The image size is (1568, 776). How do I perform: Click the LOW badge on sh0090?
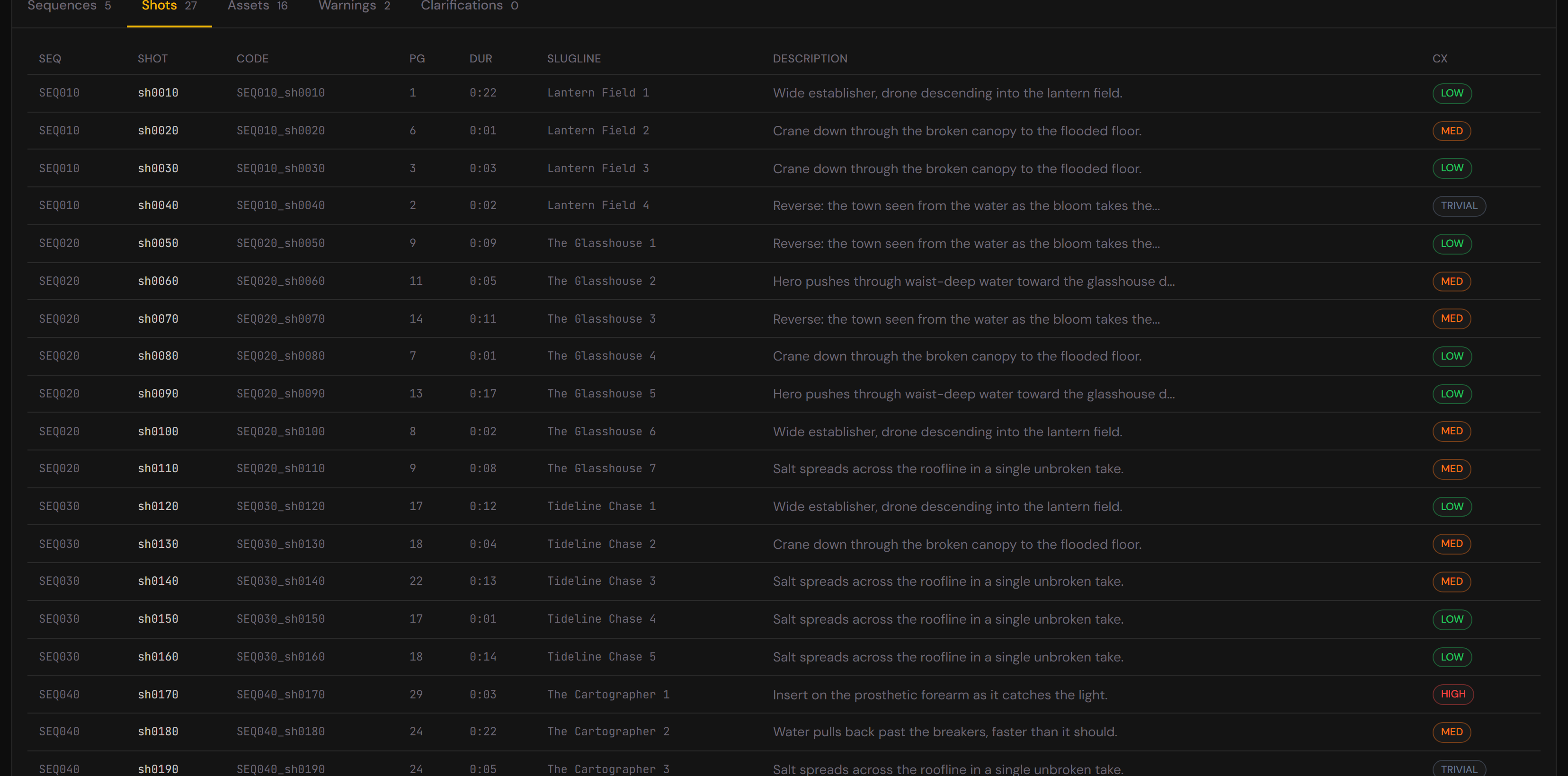[1452, 394]
